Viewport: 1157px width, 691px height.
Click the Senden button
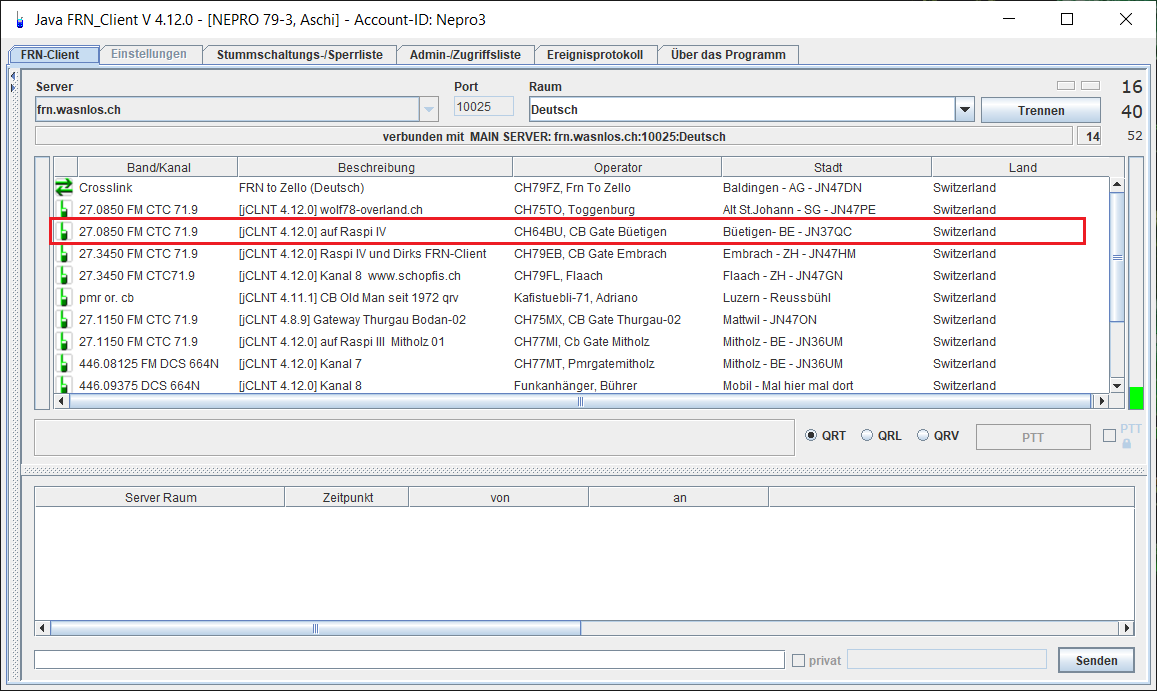tap(1096, 661)
